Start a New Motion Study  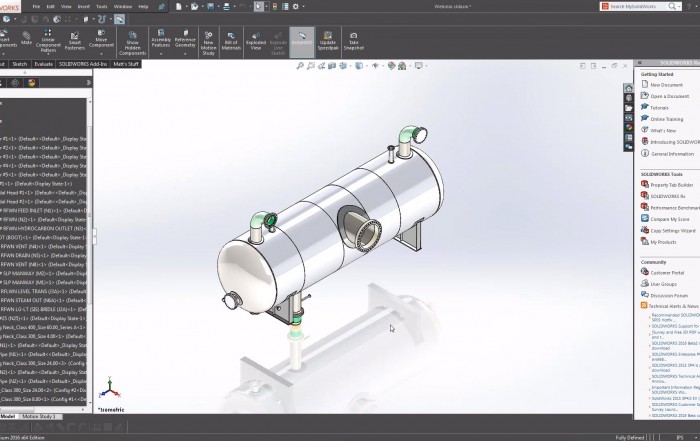tap(208, 40)
